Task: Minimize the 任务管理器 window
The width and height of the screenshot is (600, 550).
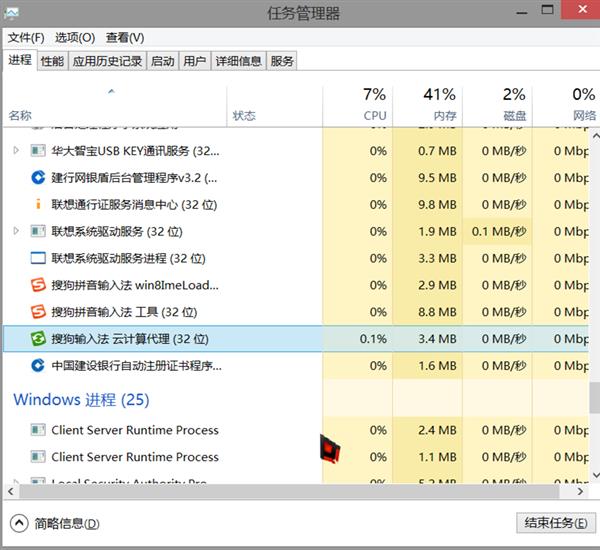Action: coord(522,11)
